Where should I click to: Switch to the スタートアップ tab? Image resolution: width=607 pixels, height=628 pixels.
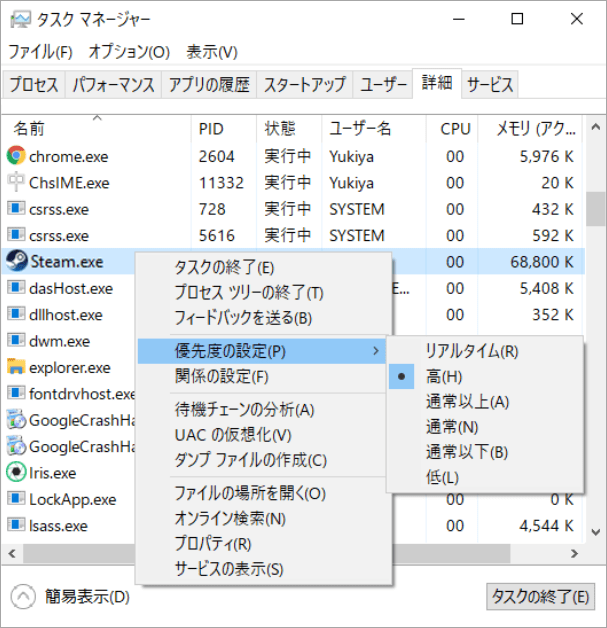tap(305, 85)
